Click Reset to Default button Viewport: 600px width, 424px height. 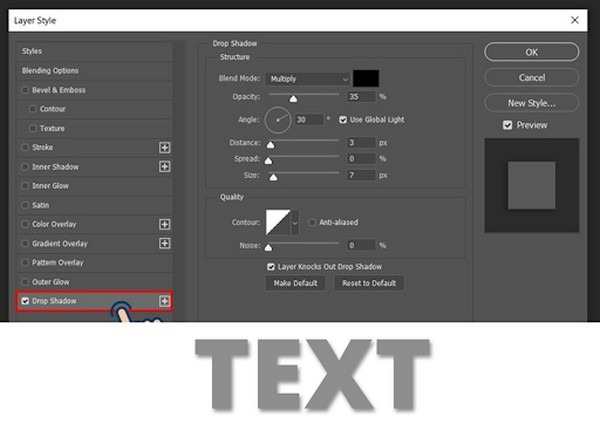click(369, 283)
